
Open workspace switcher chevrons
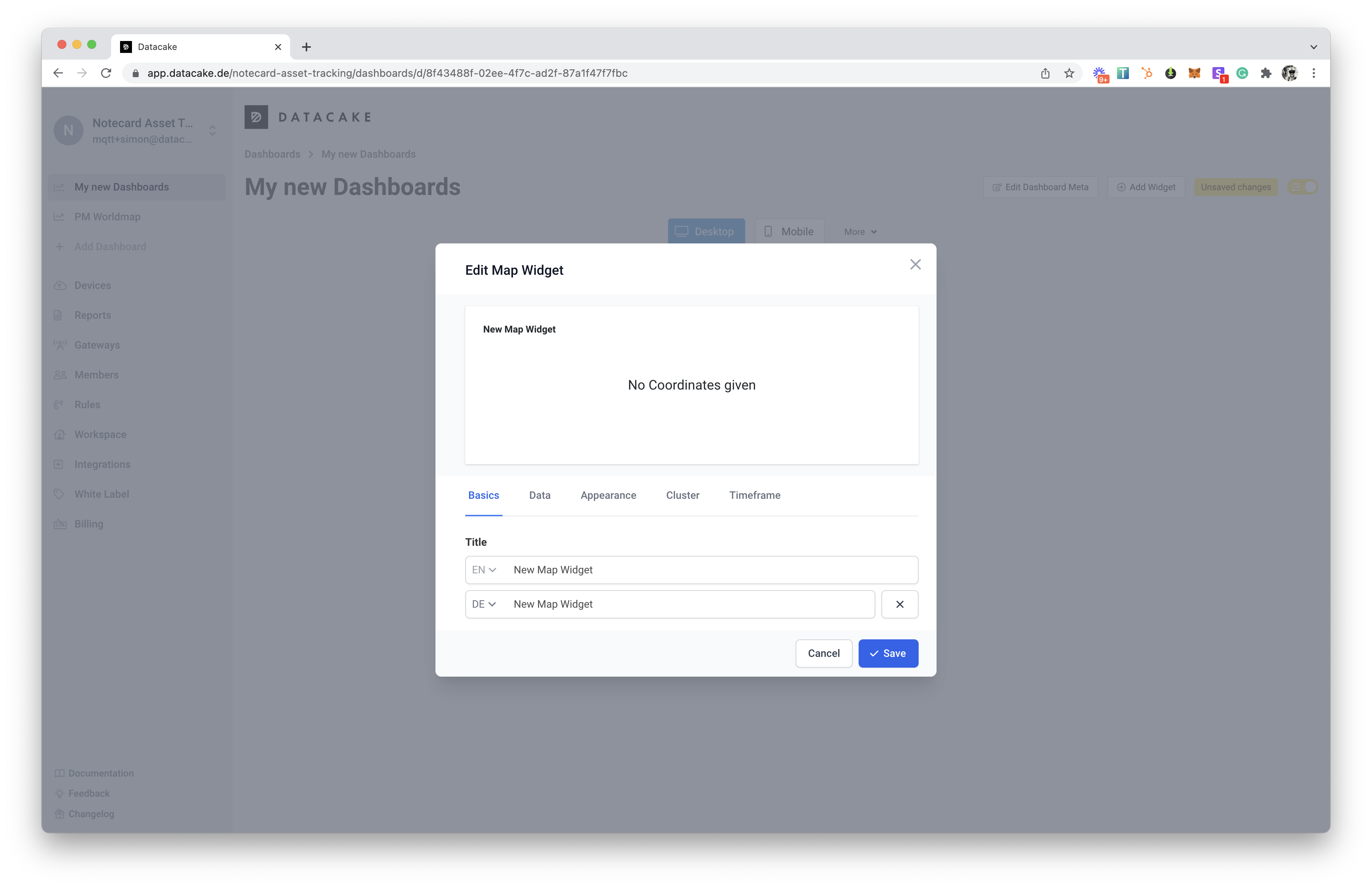point(212,131)
